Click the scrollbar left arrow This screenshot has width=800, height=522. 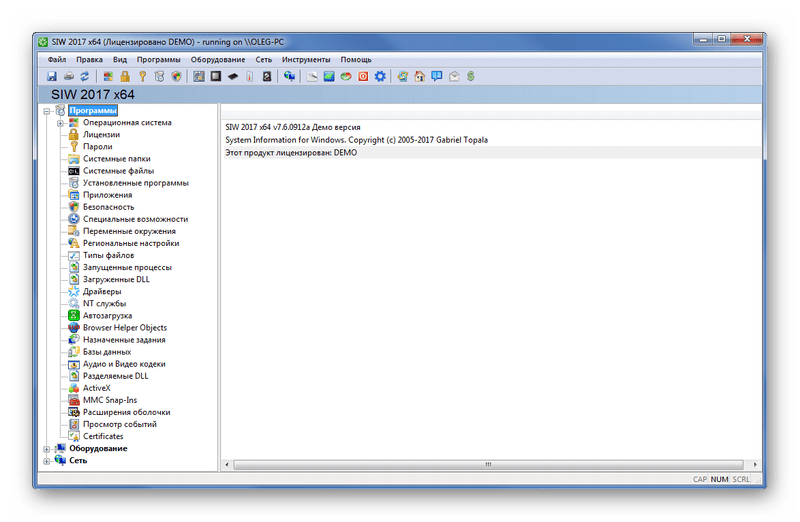[x=227, y=465]
